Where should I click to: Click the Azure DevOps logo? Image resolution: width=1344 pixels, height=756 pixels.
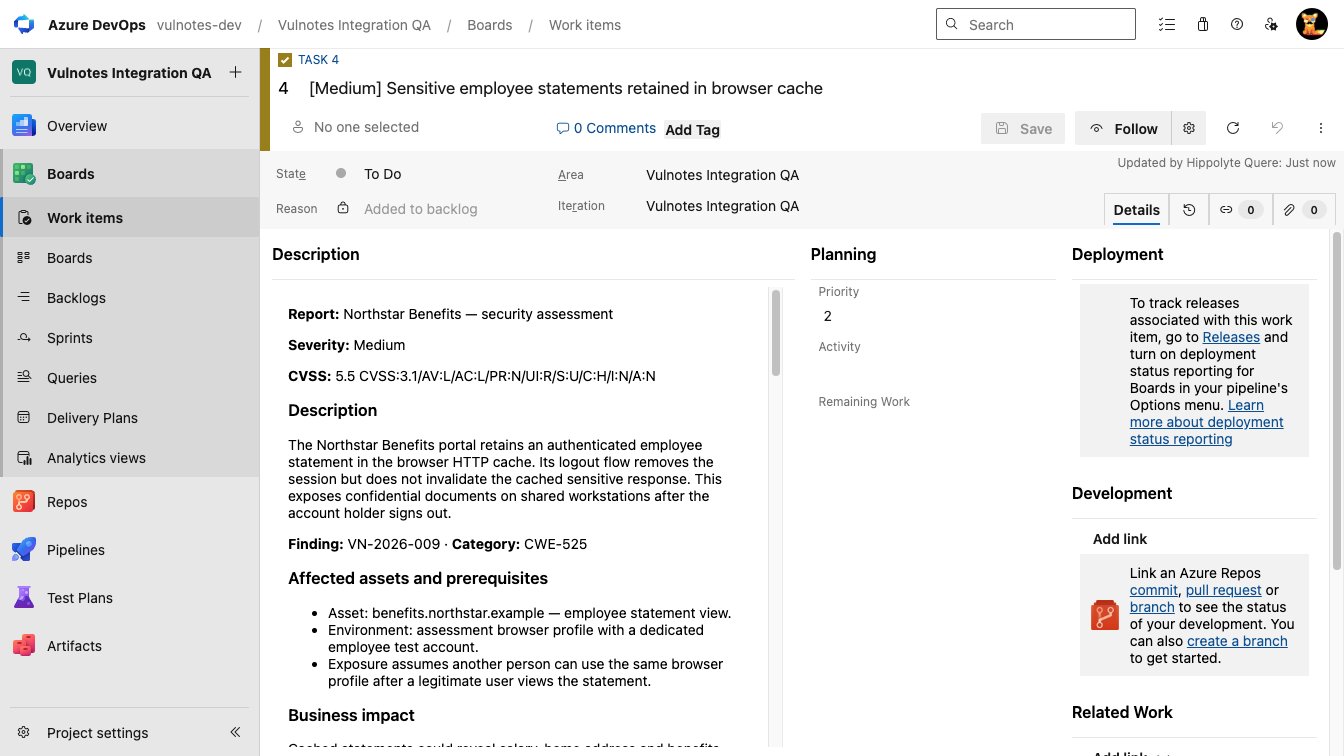[x=24, y=24]
